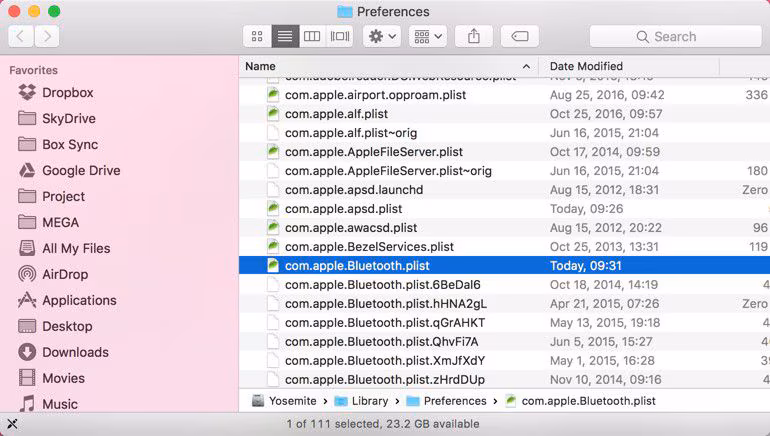Image resolution: width=770 pixels, height=436 pixels.
Task: Select com.apple.BezelServices.plist file
Action: [369, 246]
